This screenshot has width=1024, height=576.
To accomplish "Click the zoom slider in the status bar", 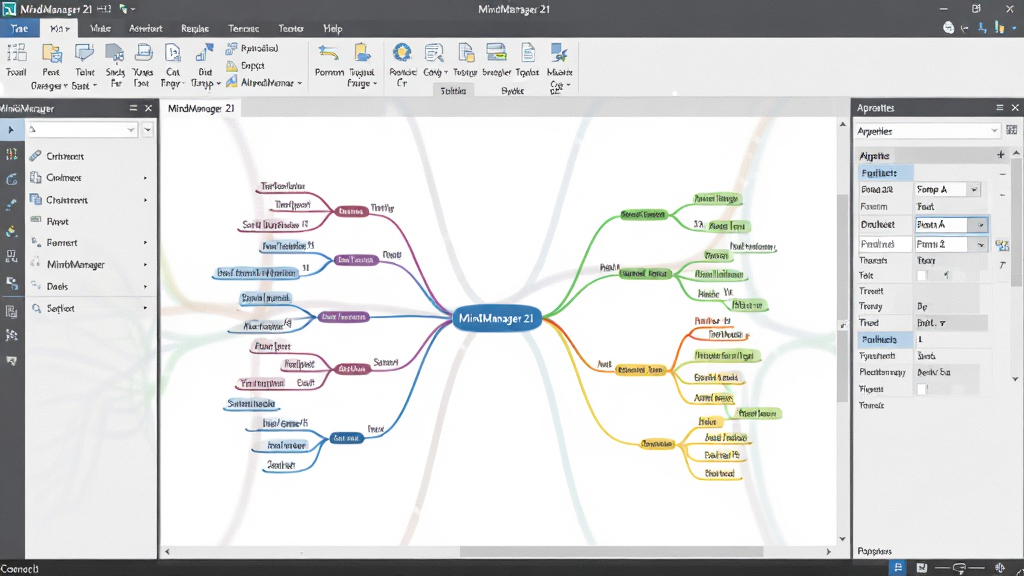I will 959,568.
